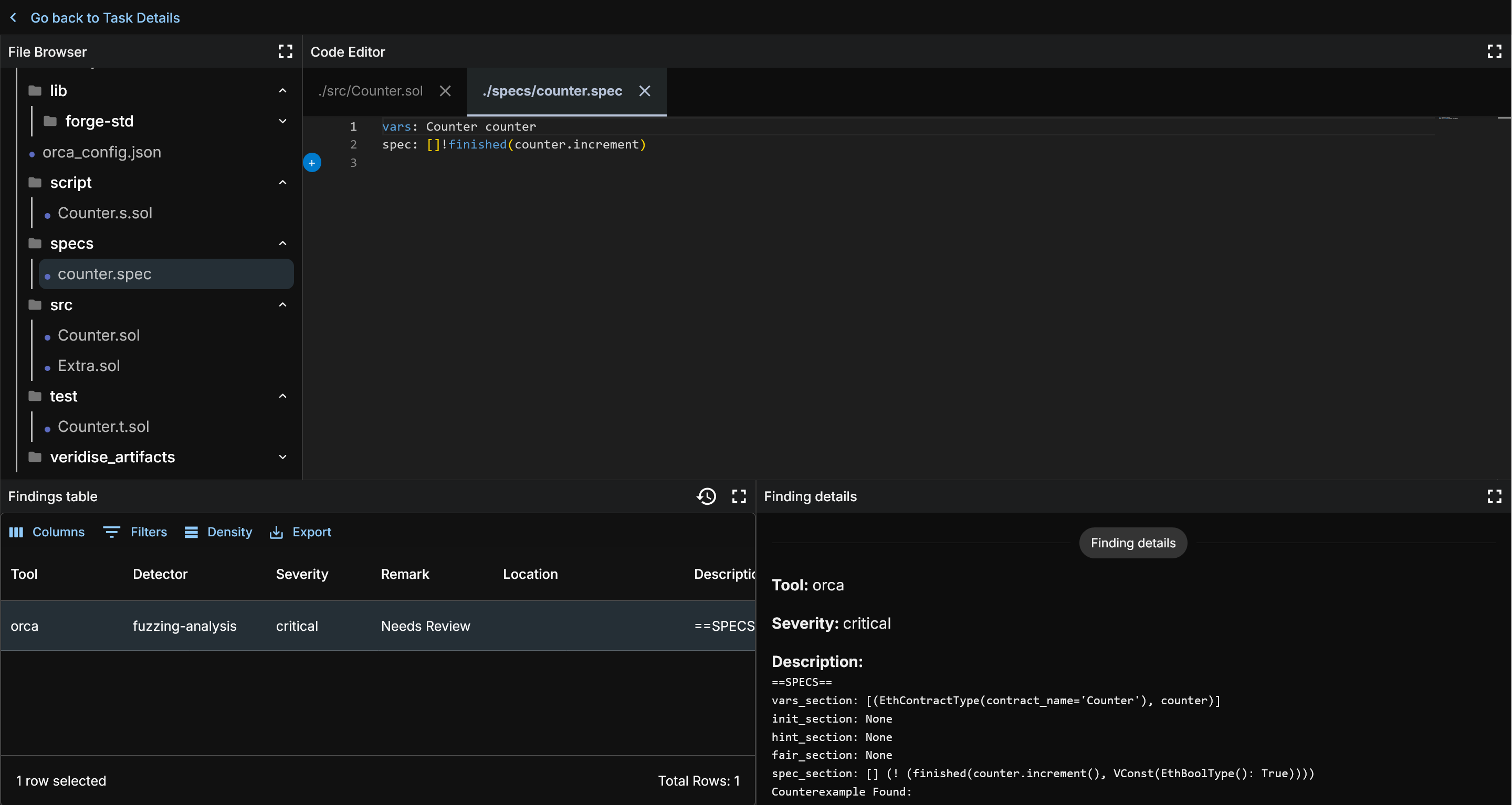Open the Filters button in findings table
The height and width of the screenshot is (805, 1512).
coord(135,532)
